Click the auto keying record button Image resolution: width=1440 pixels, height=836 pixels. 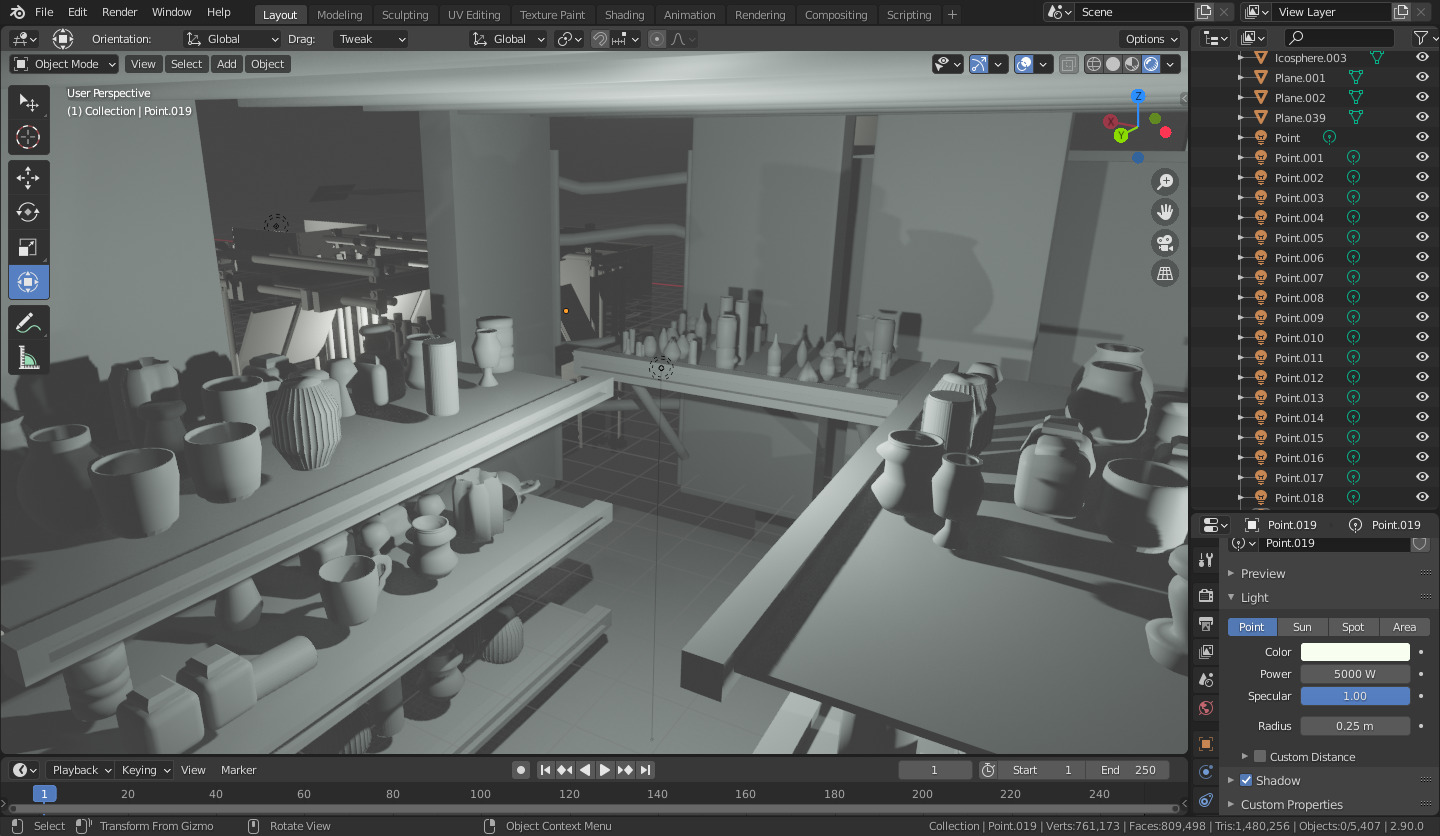click(521, 770)
